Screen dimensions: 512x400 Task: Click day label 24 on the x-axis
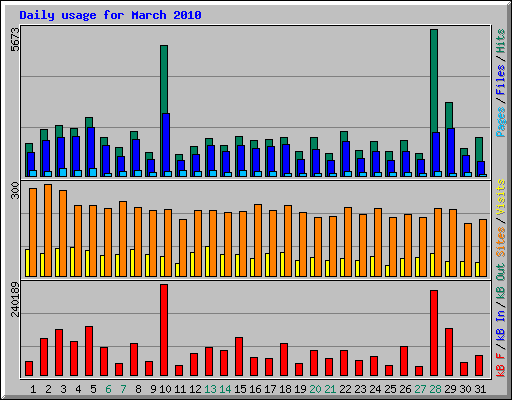pos(375,389)
